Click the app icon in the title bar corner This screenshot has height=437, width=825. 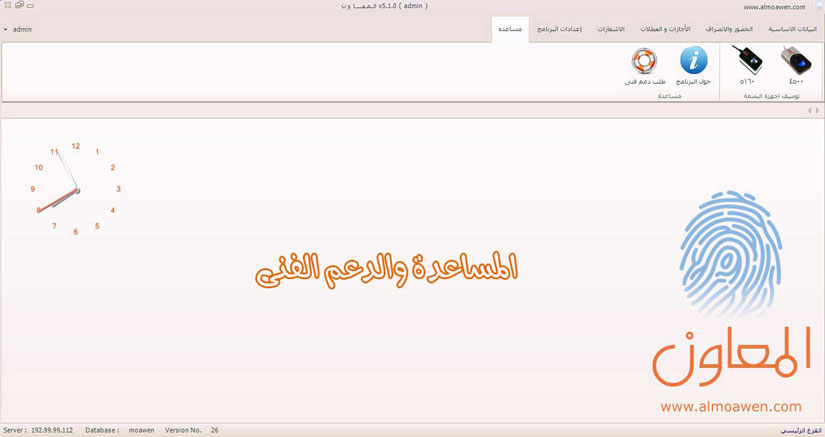[819, 6]
